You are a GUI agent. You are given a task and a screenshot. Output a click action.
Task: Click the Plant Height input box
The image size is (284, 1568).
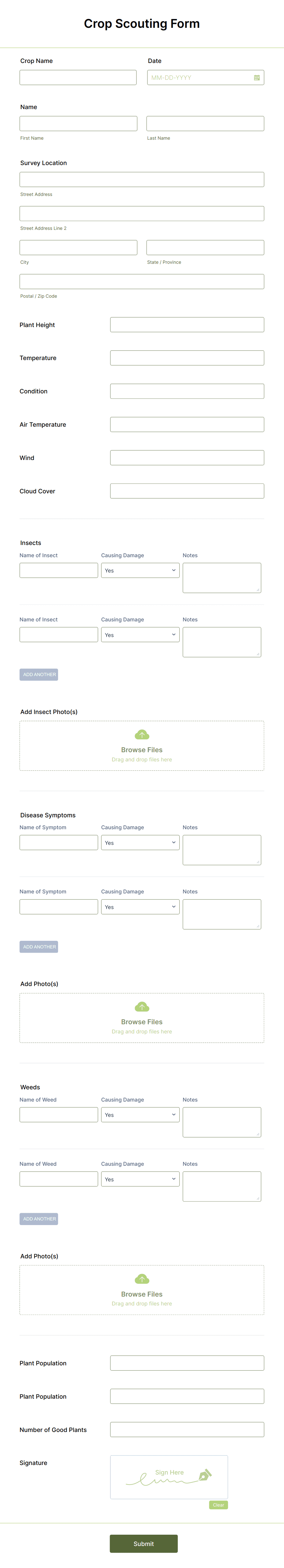tap(187, 324)
